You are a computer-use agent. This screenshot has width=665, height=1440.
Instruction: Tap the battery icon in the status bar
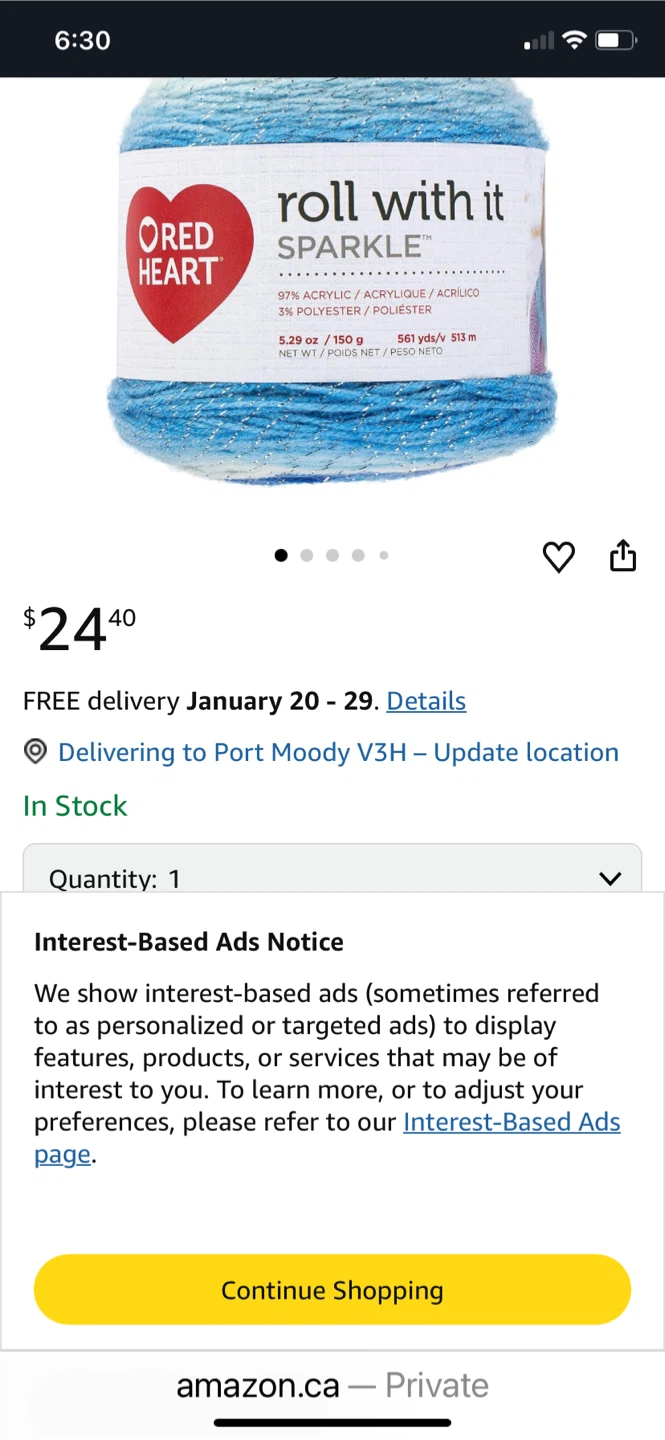[x=616, y=40]
